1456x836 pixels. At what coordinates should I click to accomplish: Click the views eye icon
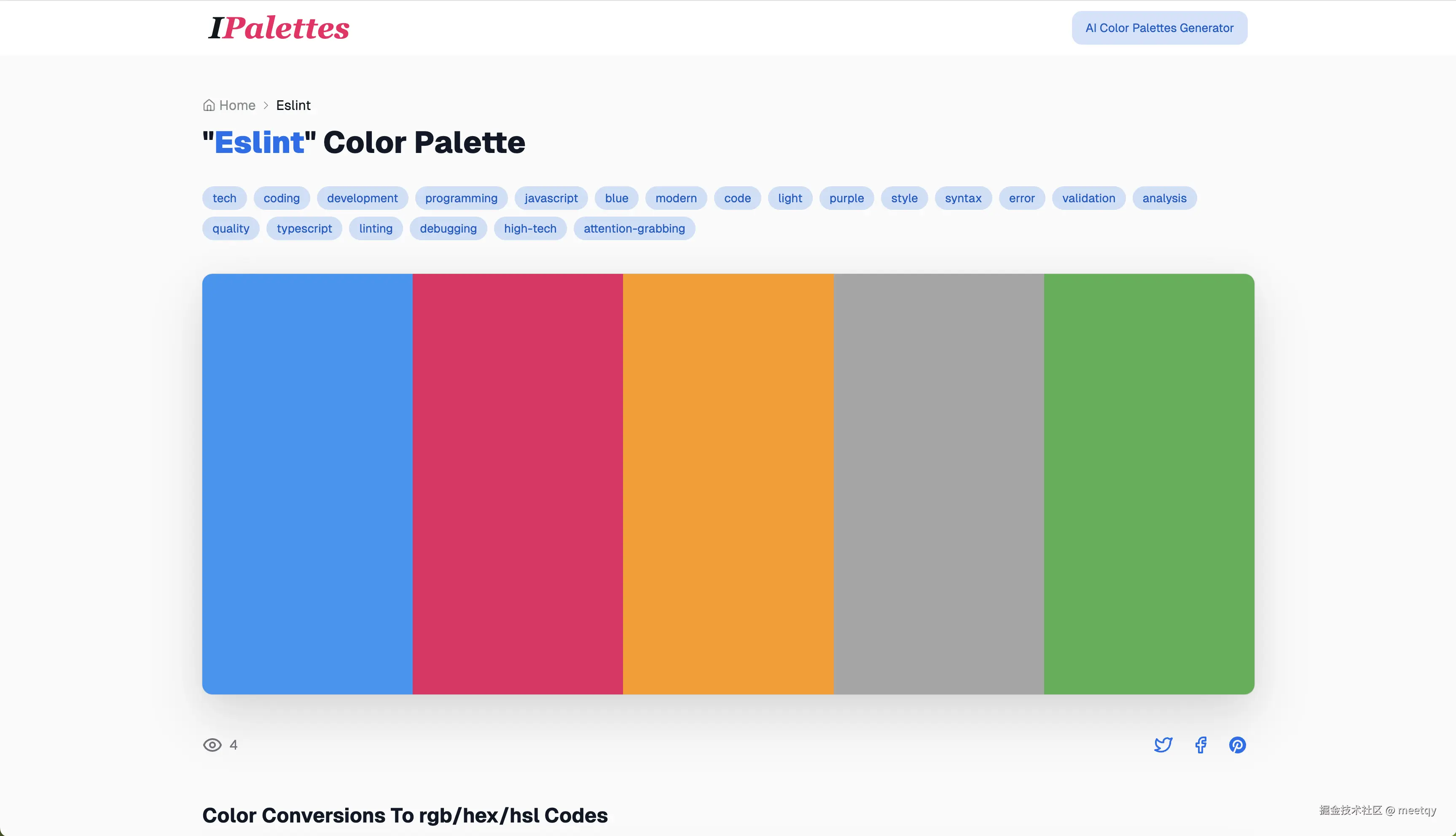pos(212,745)
